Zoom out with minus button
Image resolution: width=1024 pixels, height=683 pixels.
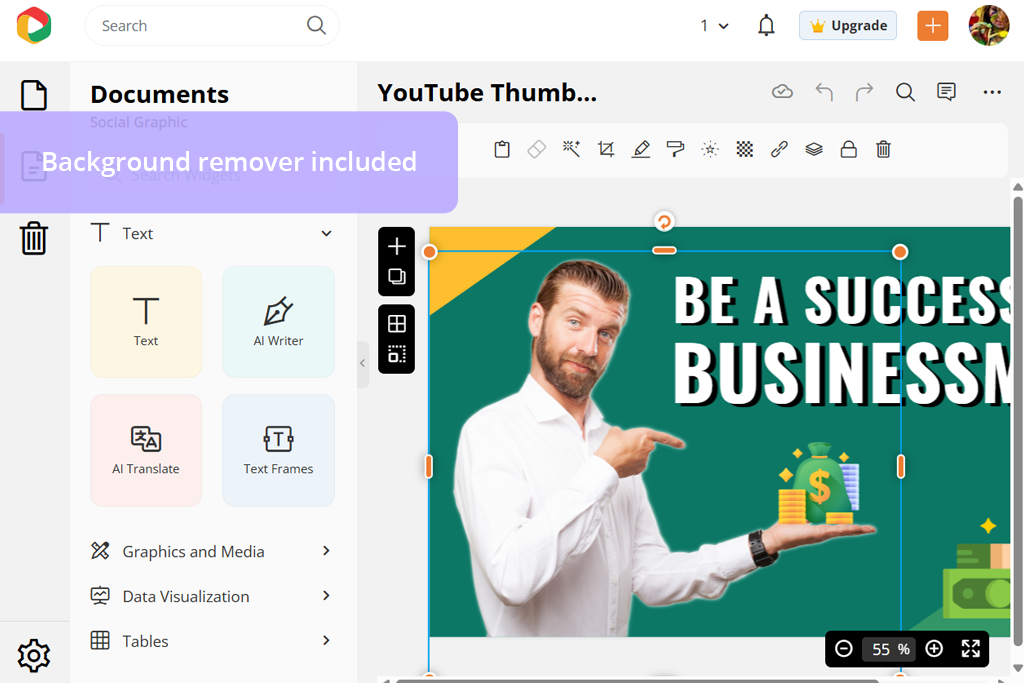[x=844, y=648]
